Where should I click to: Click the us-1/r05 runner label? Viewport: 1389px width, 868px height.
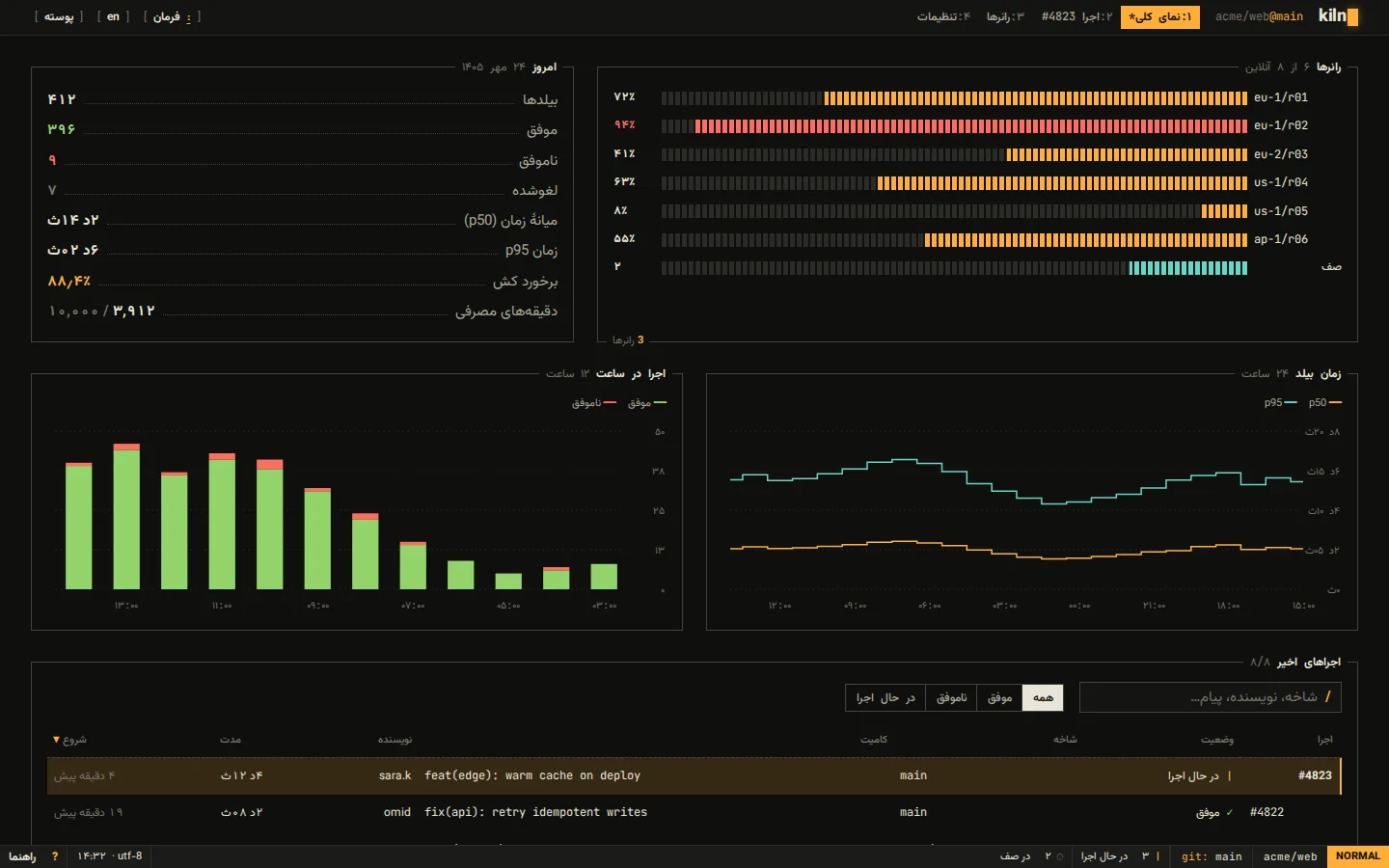(1281, 211)
